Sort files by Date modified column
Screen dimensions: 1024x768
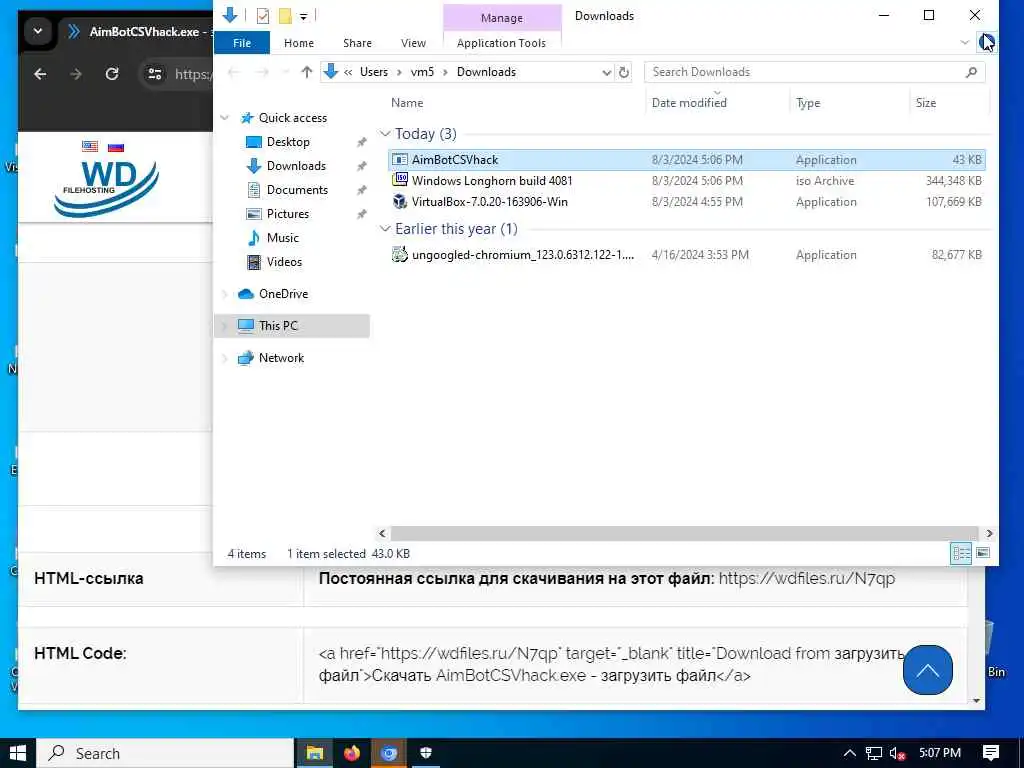click(689, 103)
